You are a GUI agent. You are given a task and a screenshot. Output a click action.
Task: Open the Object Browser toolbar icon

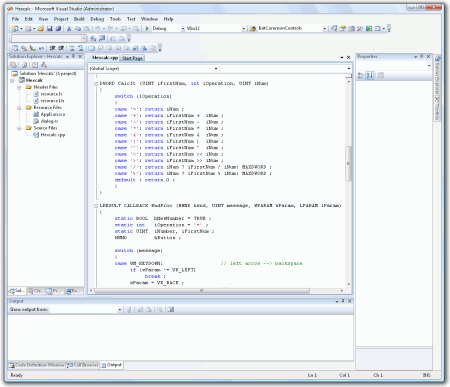351,29
